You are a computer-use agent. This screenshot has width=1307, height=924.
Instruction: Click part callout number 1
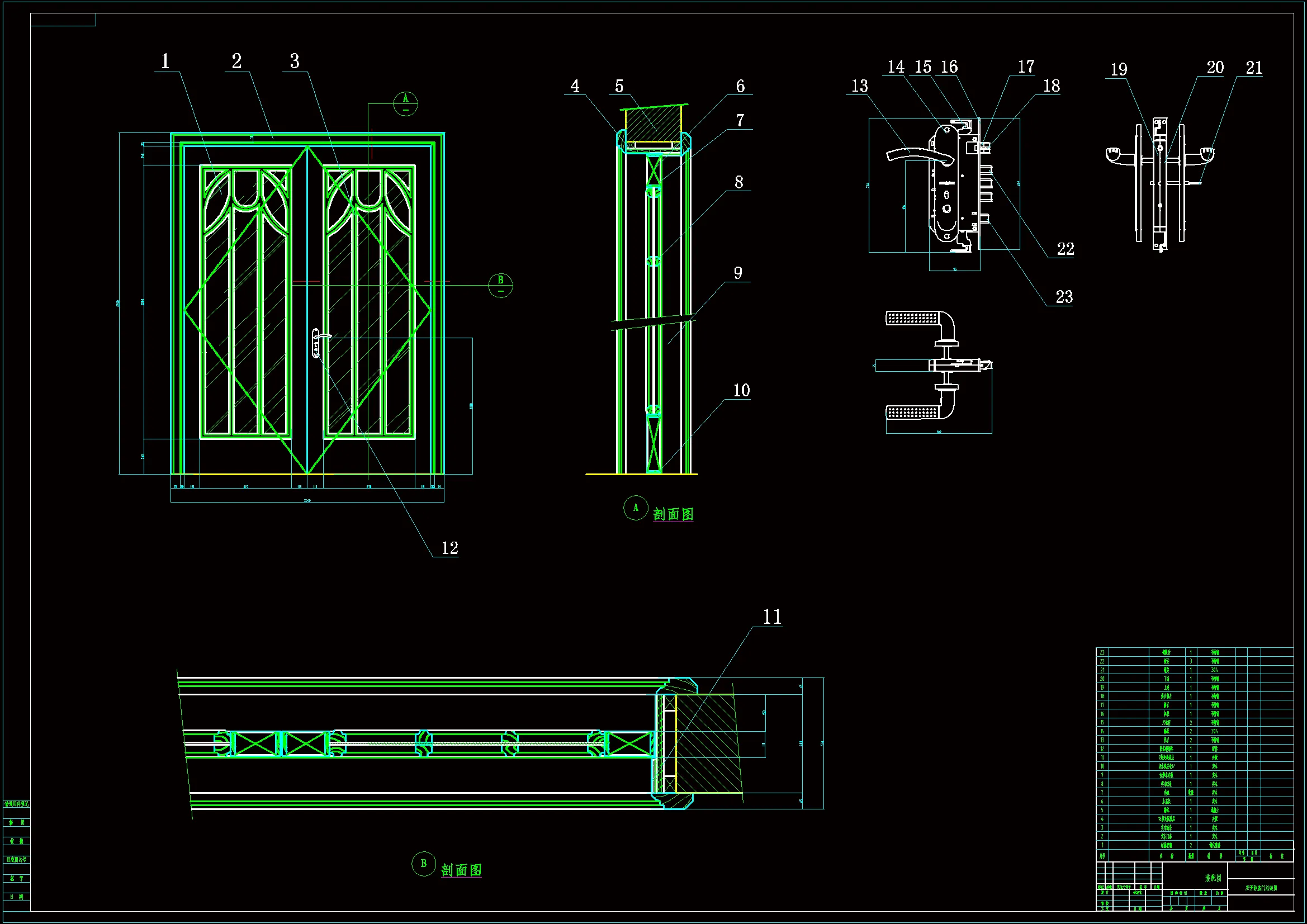[165, 61]
